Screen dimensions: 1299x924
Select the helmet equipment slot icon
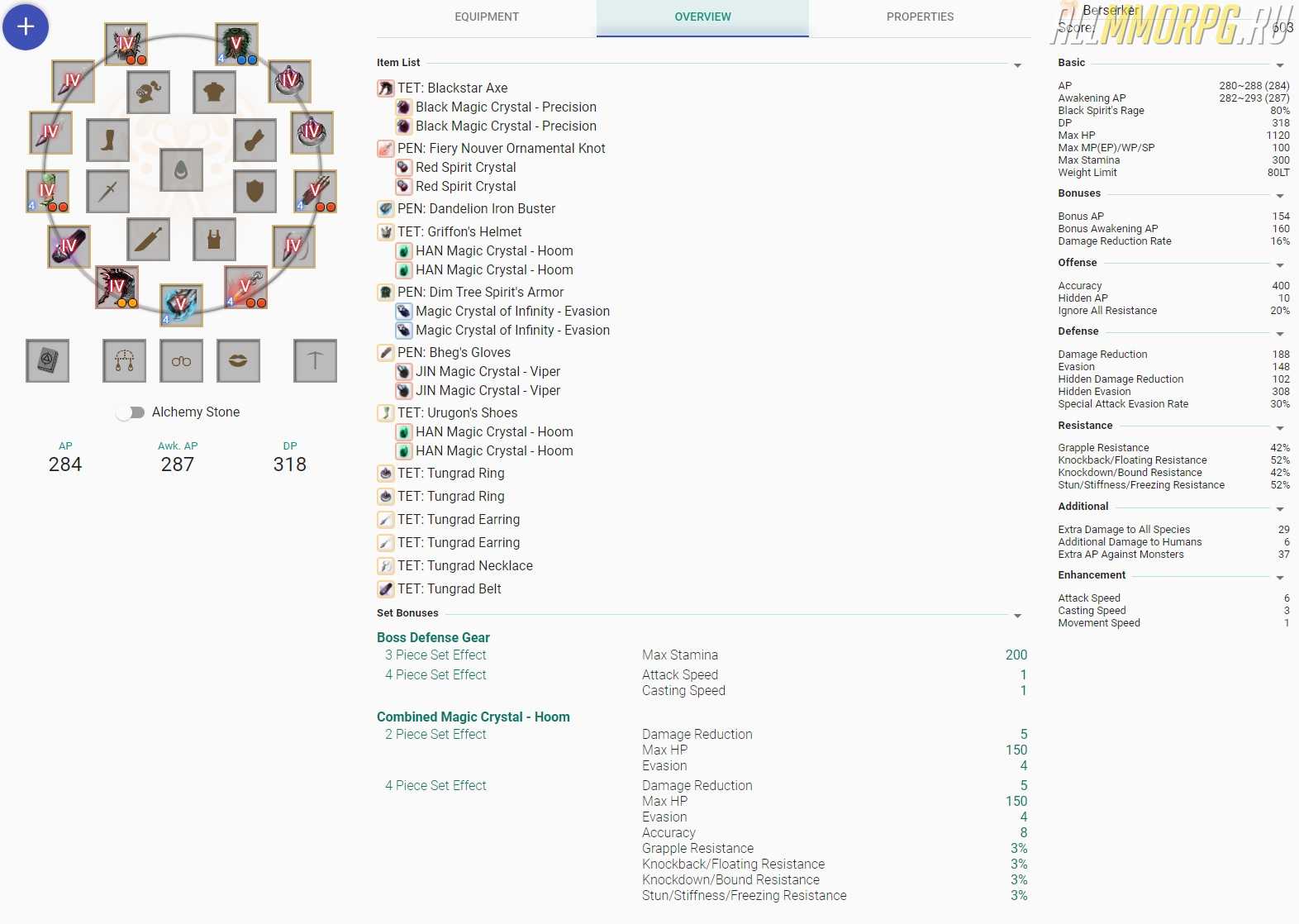149,92
